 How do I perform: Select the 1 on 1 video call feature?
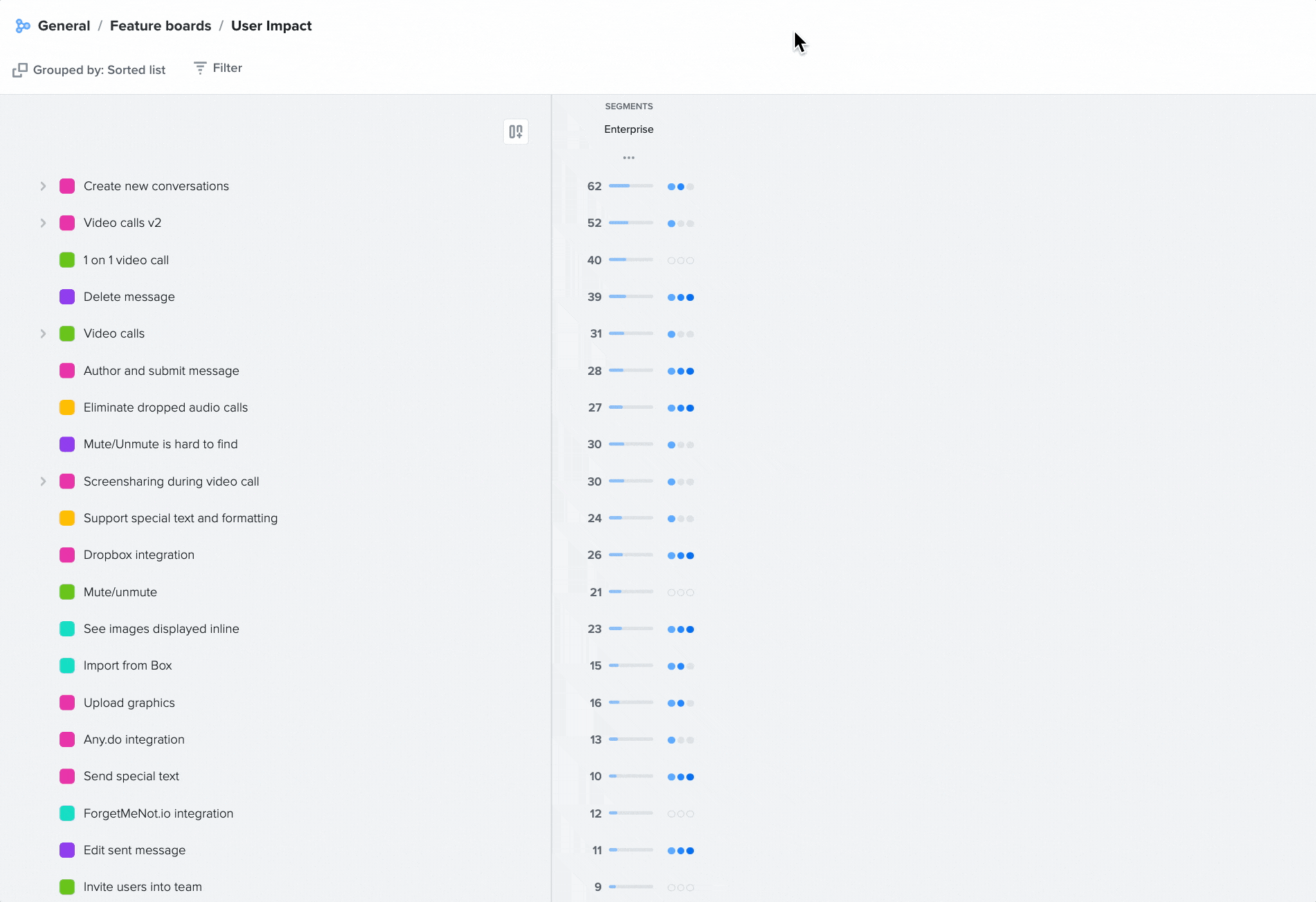[126, 260]
